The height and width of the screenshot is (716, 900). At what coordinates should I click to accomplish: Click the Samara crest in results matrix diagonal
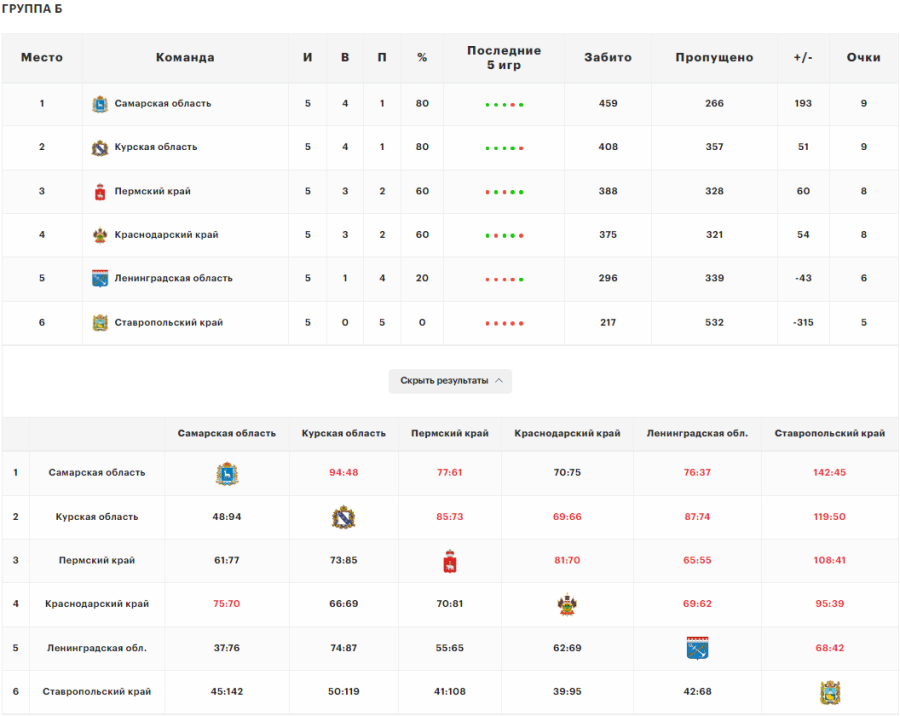pyautogui.click(x=227, y=473)
